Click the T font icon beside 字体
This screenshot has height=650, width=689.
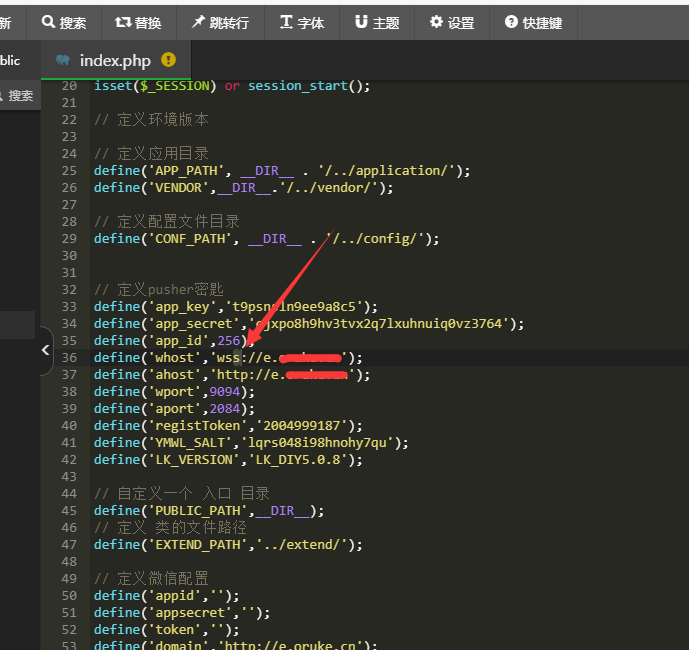click(286, 22)
